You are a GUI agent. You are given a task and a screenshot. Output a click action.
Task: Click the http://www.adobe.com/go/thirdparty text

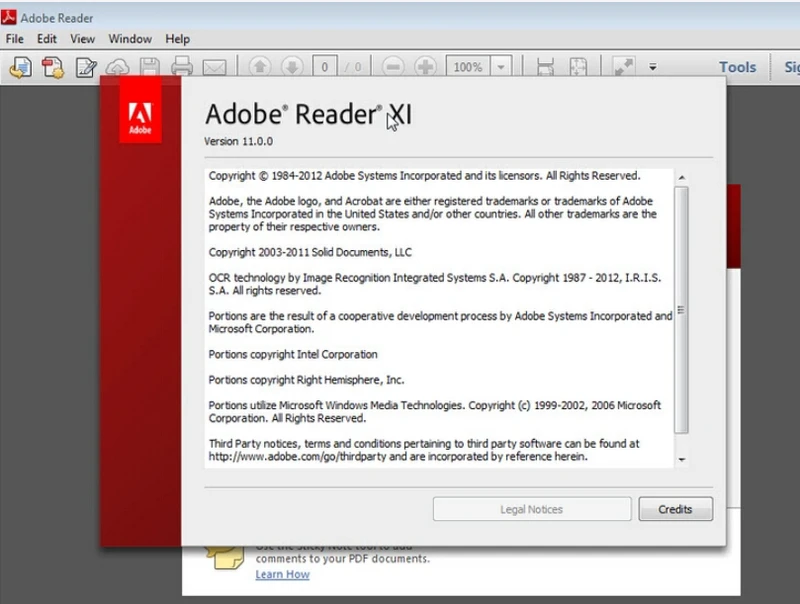pos(297,456)
